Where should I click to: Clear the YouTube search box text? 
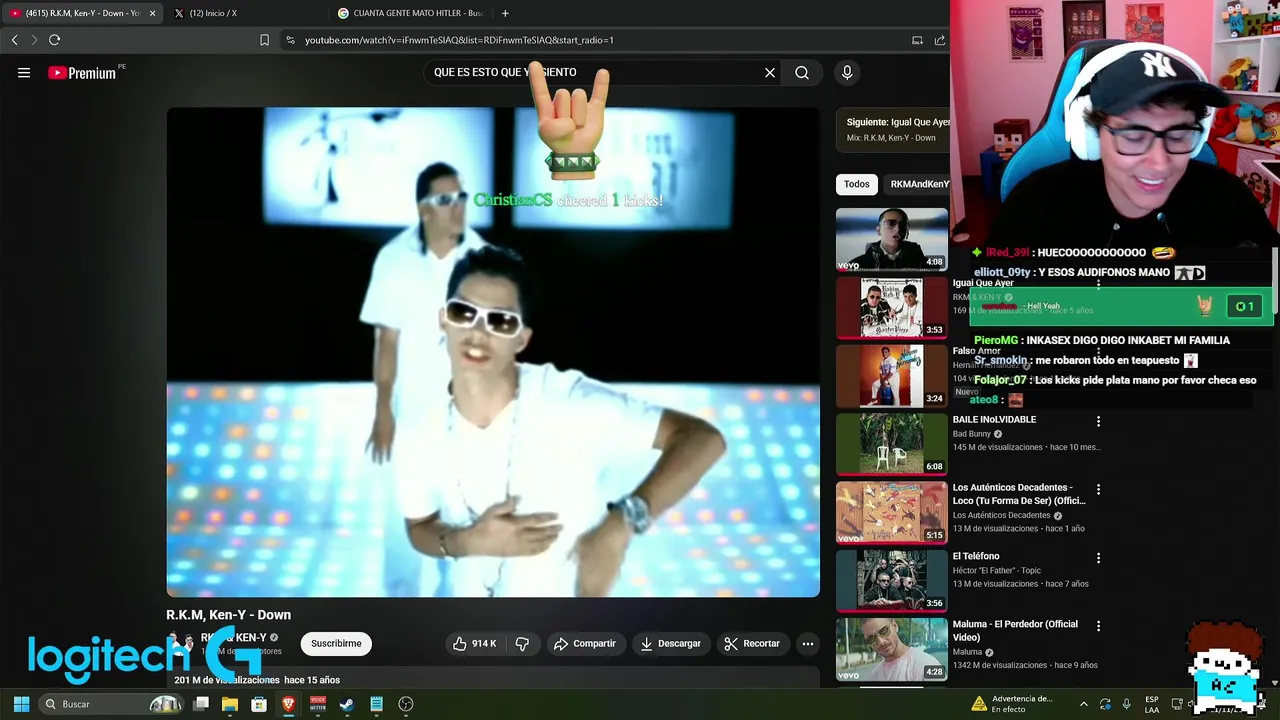[770, 73]
